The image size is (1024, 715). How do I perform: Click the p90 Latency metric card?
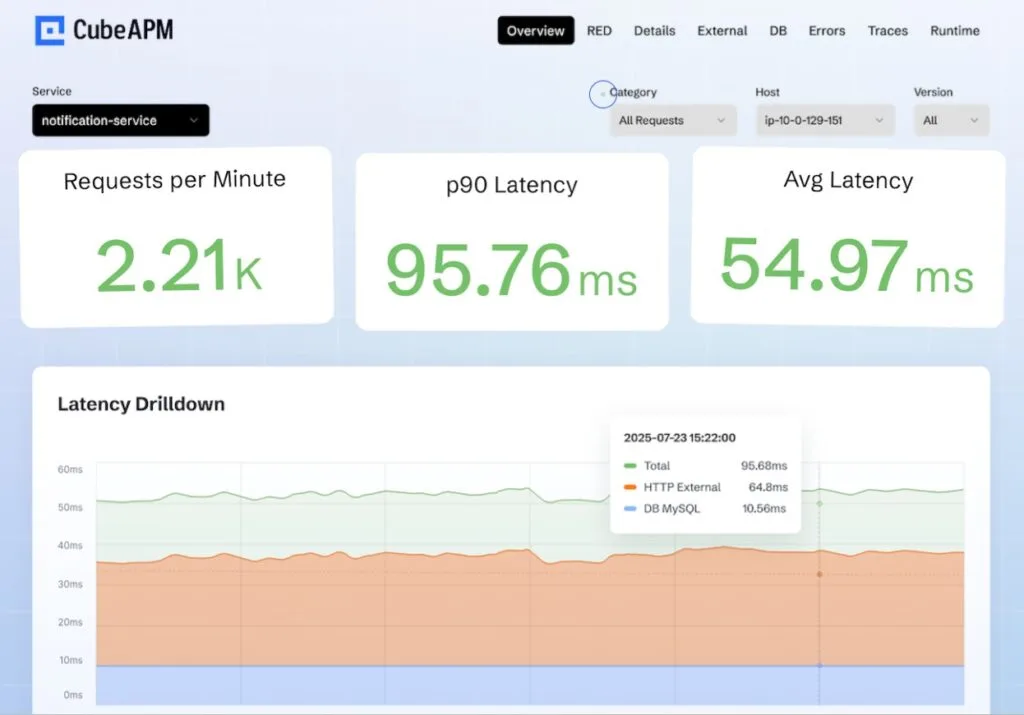[511, 238]
